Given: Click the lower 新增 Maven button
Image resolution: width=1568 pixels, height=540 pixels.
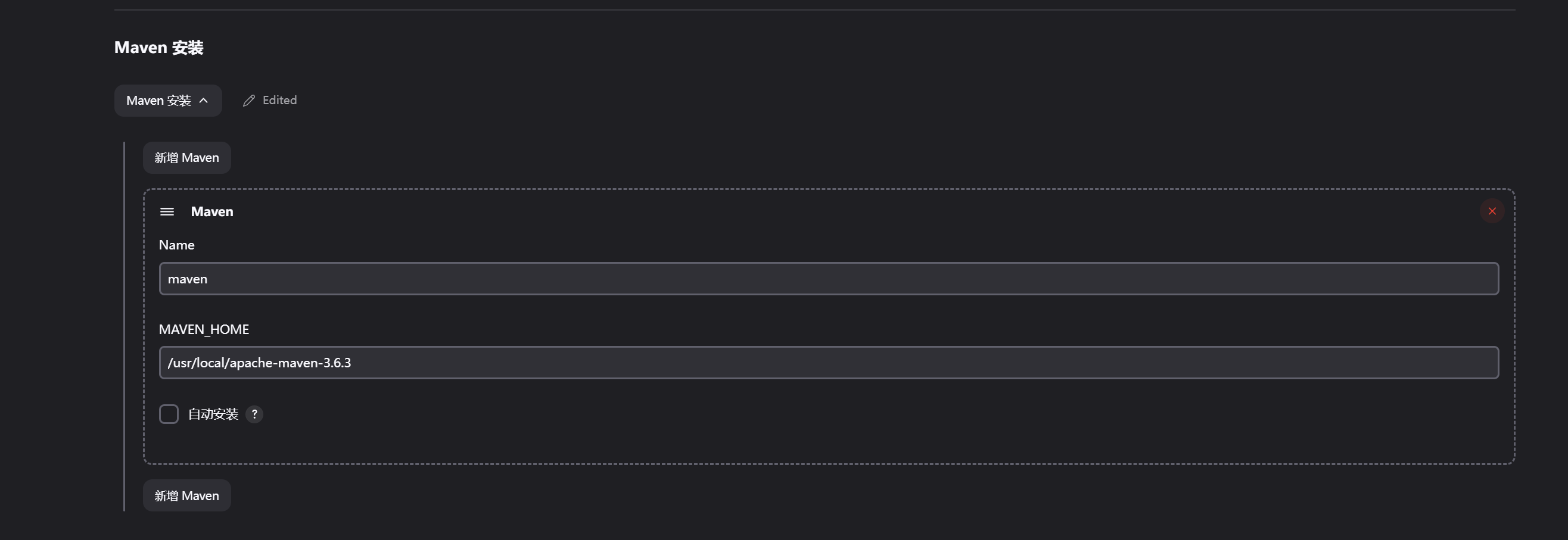Looking at the screenshot, I should pyautogui.click(x=187, y=495).
